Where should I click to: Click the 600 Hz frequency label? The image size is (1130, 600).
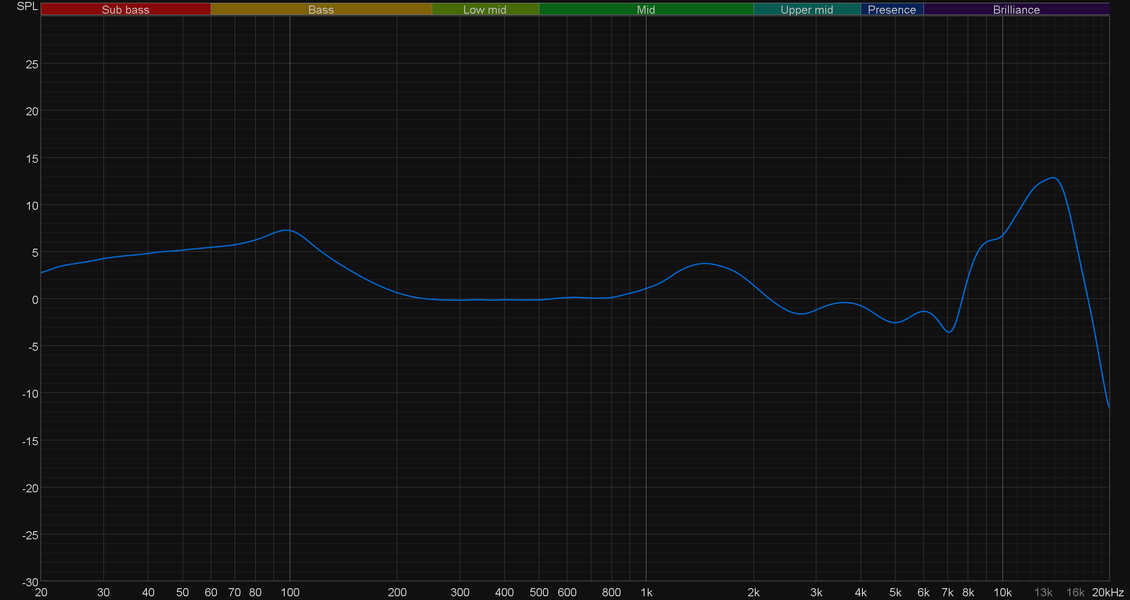pyautogui.click(x=567, y=592)
